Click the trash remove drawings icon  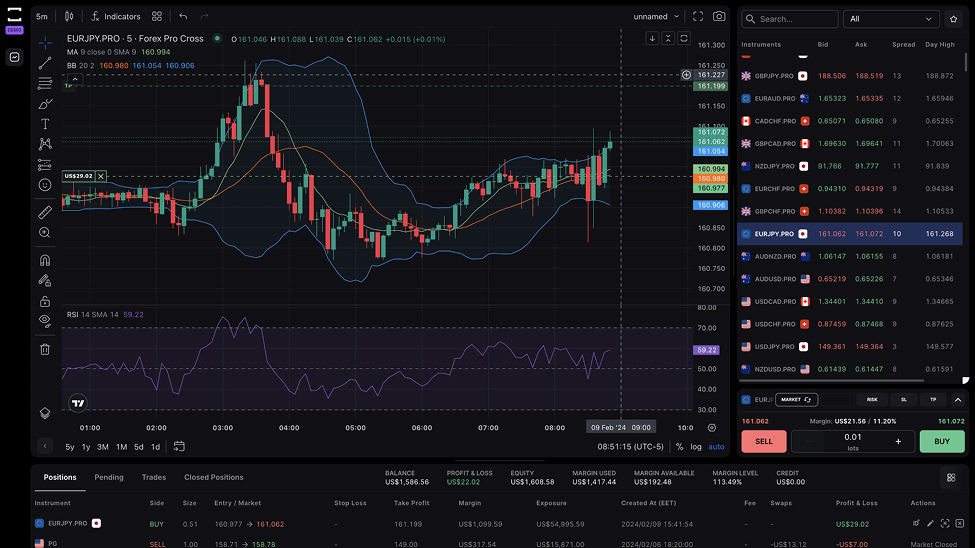[x=45, y=349]
